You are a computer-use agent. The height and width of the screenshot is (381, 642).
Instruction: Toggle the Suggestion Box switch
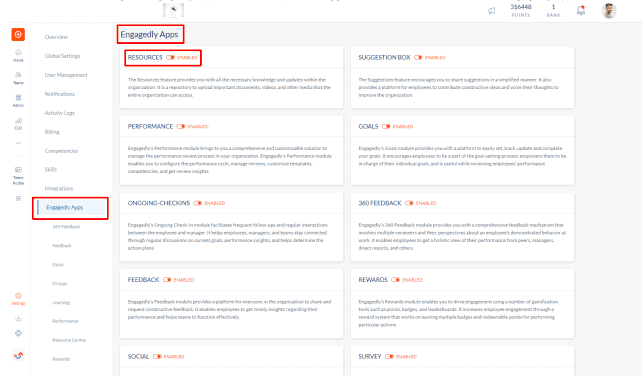418,58
